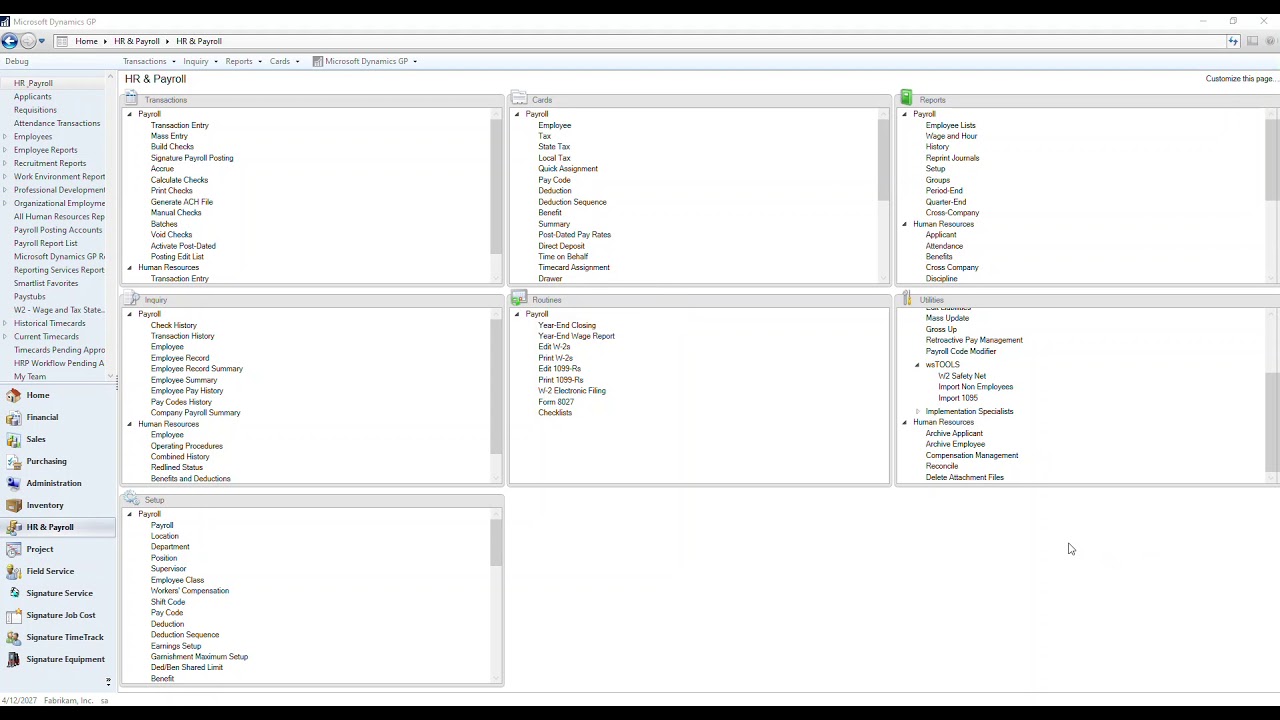This screenshot has width=1280, height=720.
Task: Click the Microsoft Dynamics GP toolbar icon
Action: click(317, 61)
